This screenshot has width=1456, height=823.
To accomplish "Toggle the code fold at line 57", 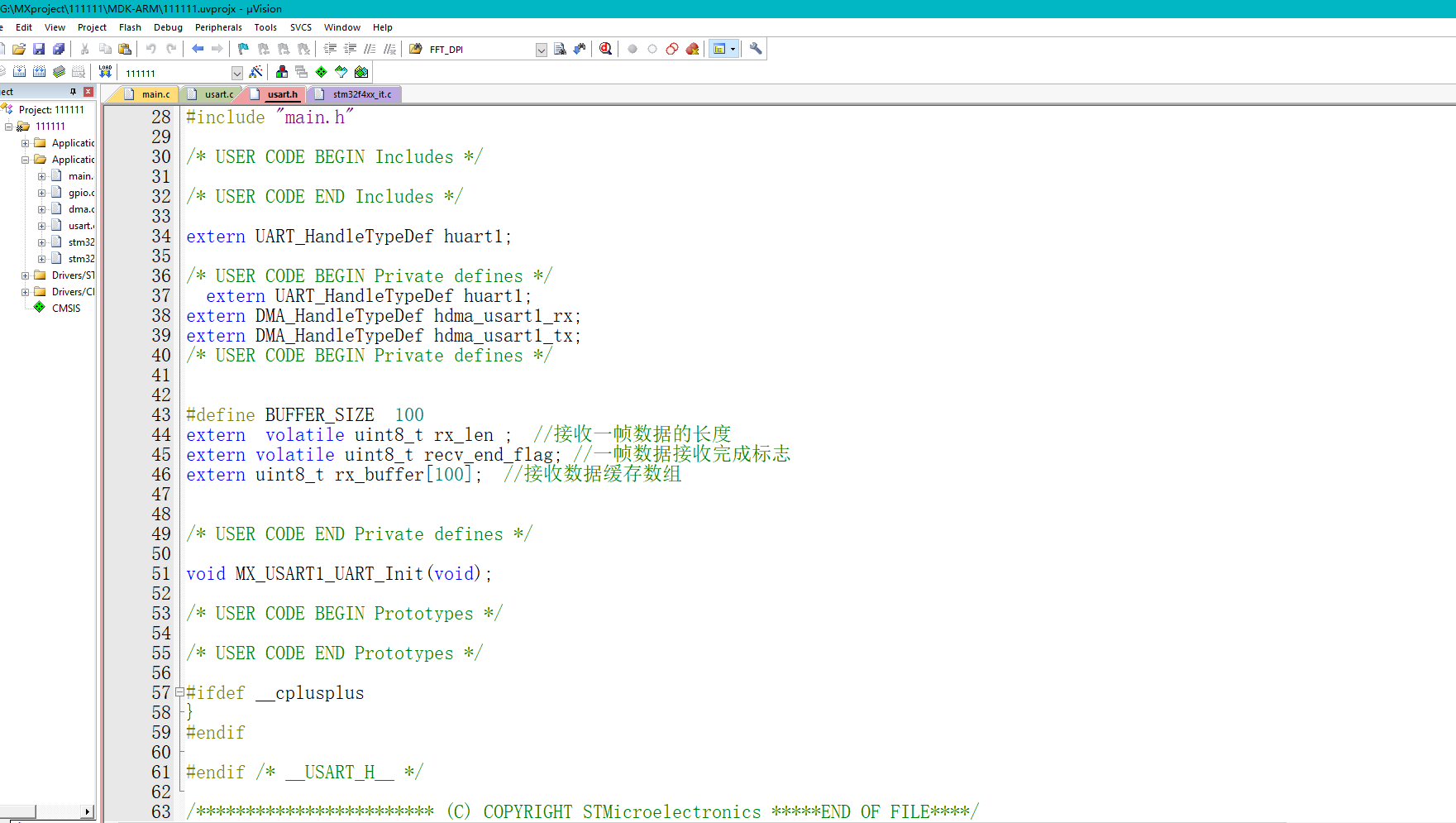I will pyautogui.click(x=179, y=693).
